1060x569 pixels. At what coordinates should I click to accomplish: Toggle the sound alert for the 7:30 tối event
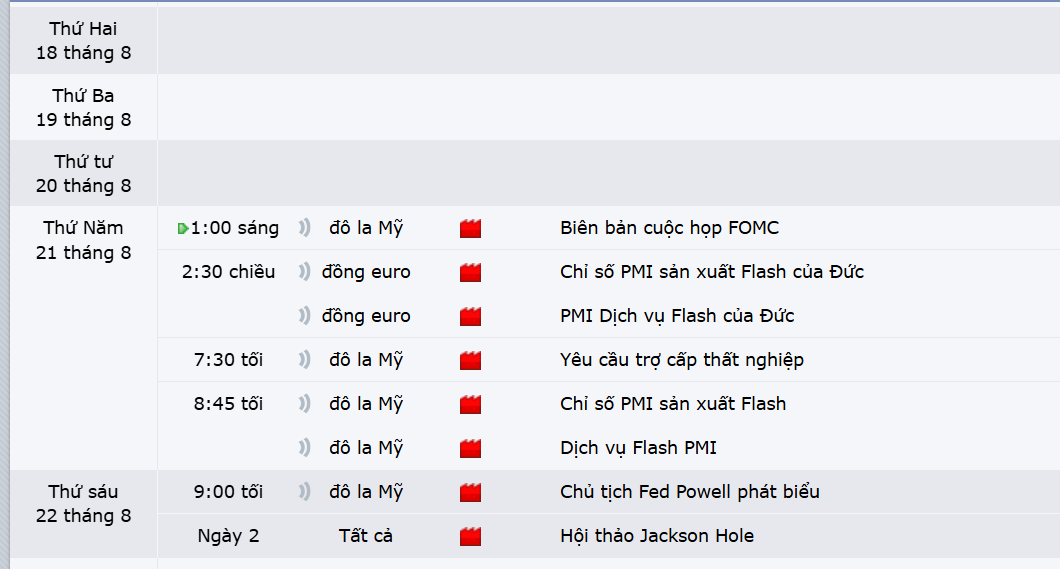tap(305, 360)
